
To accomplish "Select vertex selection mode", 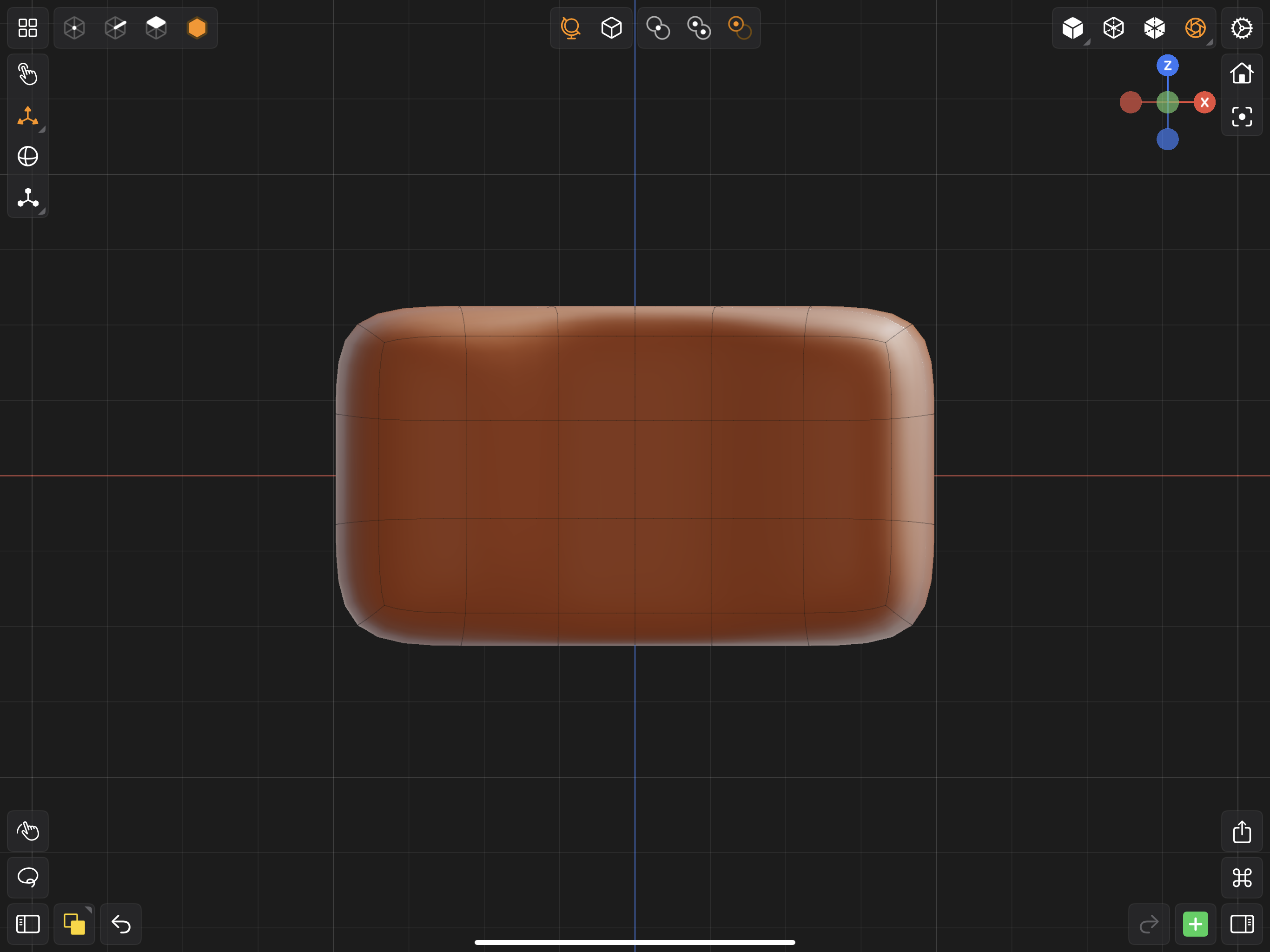I will tap(74, 27).
